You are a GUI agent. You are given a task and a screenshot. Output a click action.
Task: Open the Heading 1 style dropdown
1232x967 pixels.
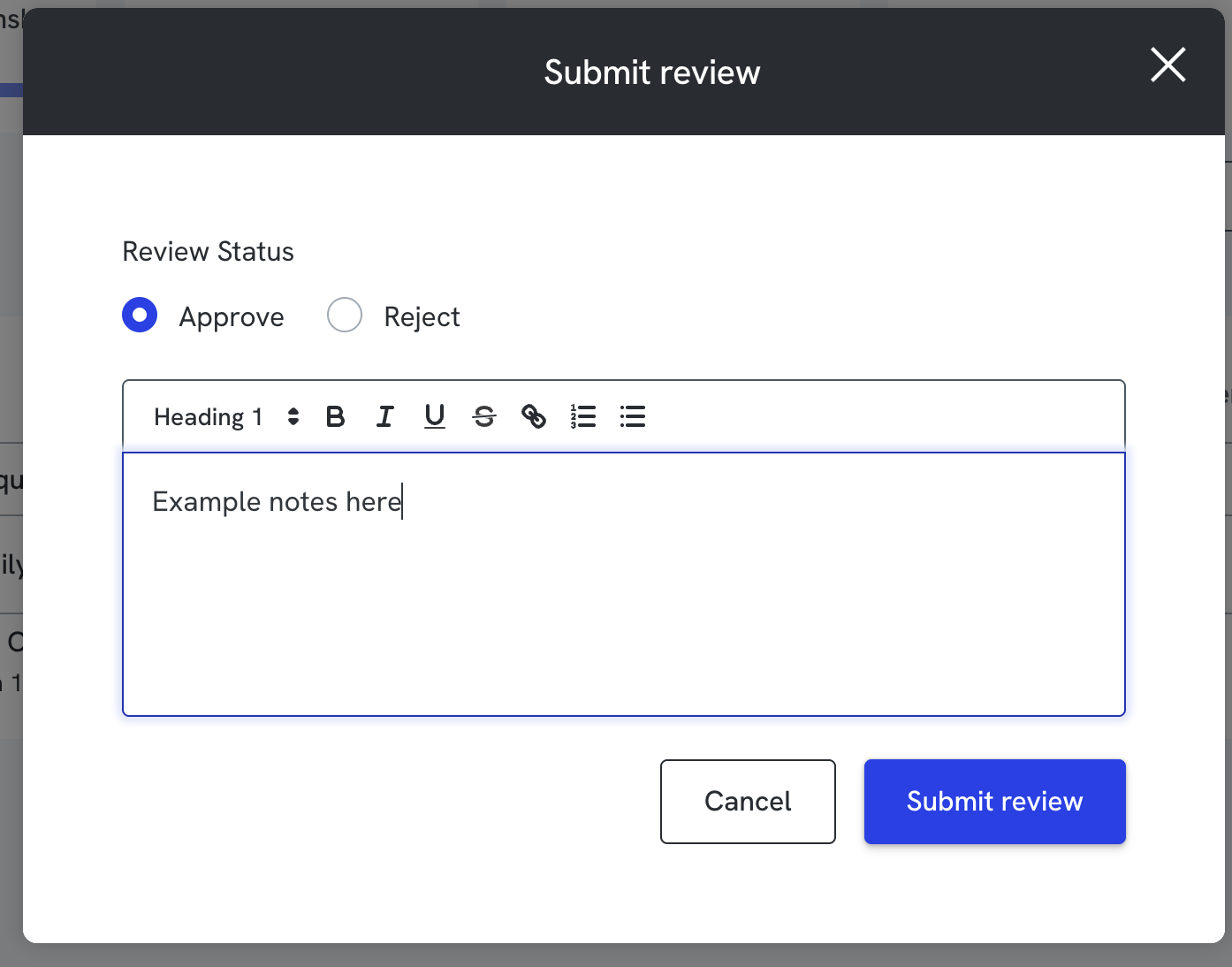[226, 416]
